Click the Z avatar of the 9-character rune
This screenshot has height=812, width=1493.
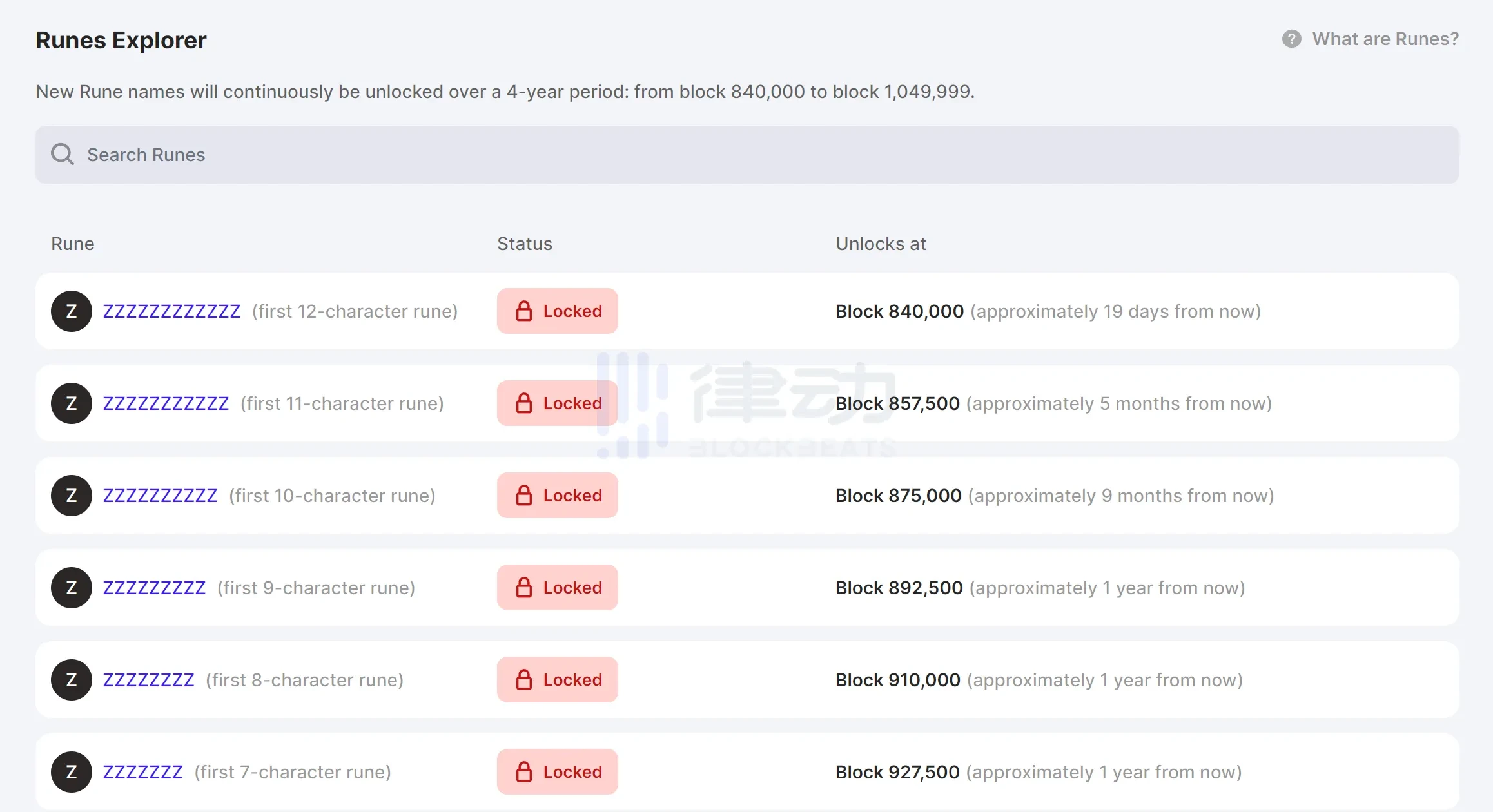click(72, 588)
